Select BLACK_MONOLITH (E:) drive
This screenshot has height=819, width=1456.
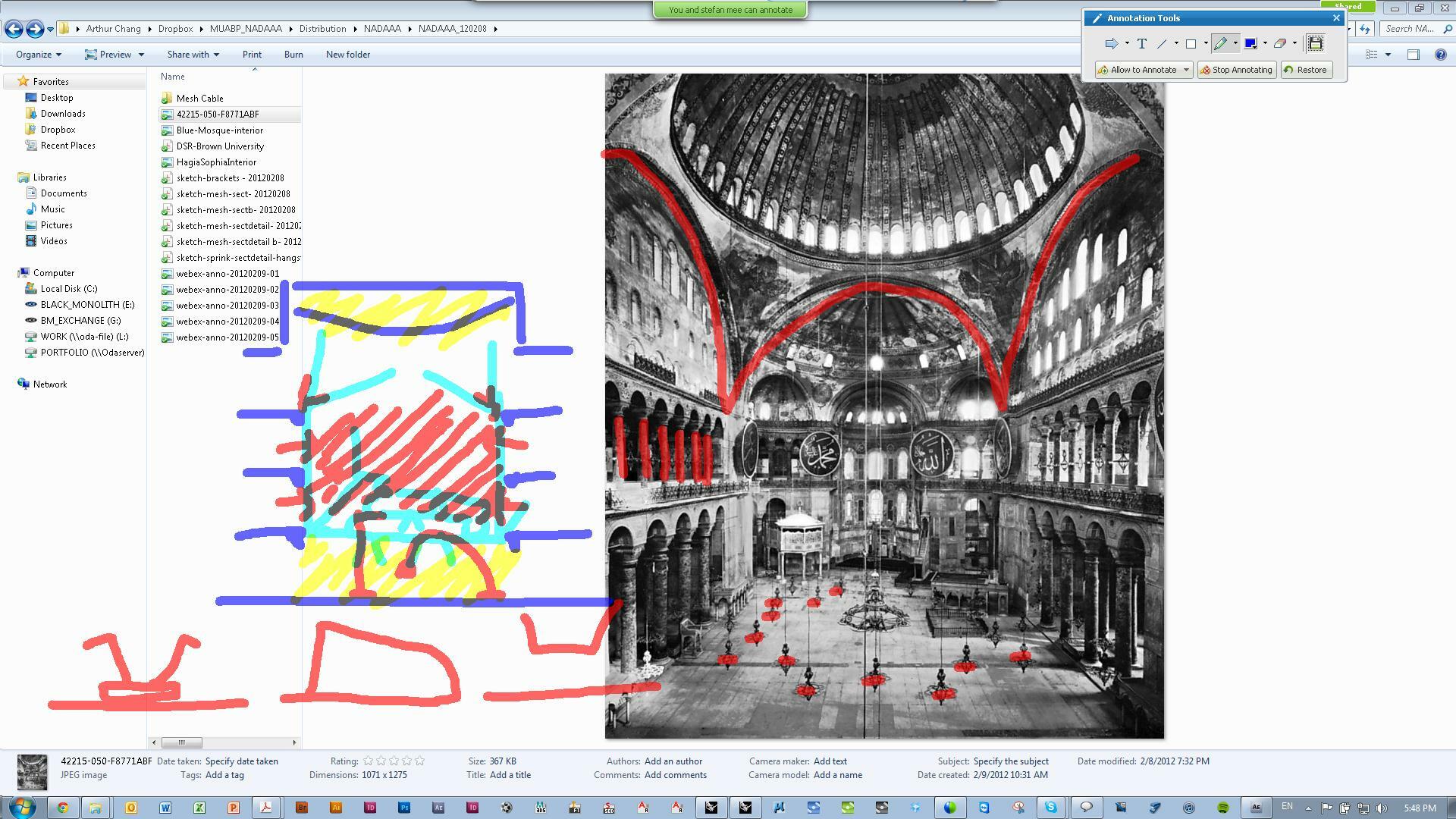click(87, 305)
